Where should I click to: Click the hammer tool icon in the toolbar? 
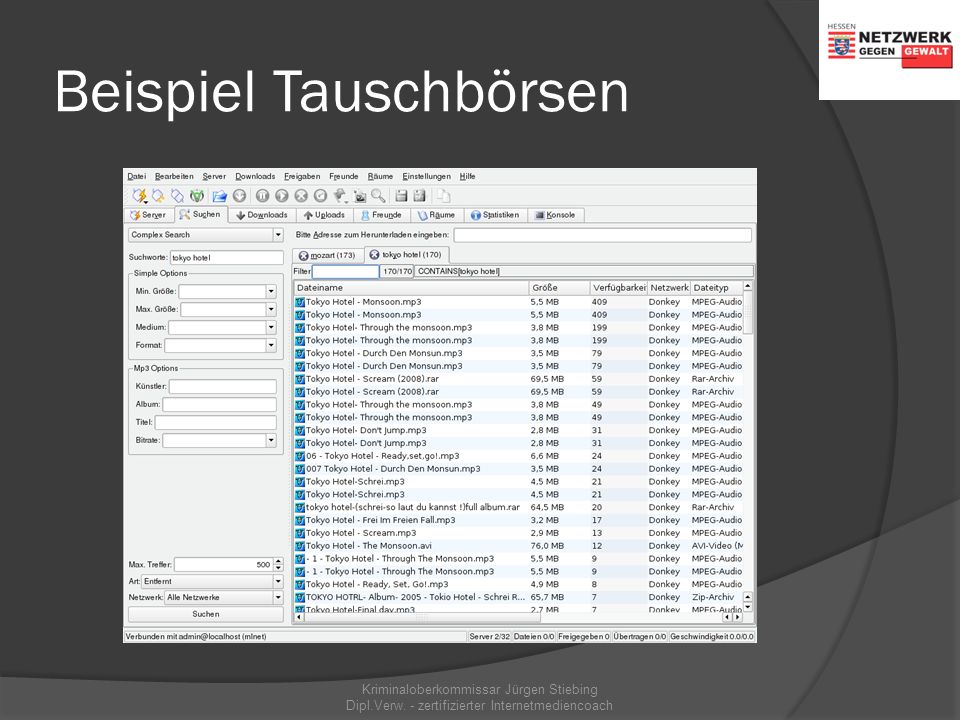coord(340,196)
